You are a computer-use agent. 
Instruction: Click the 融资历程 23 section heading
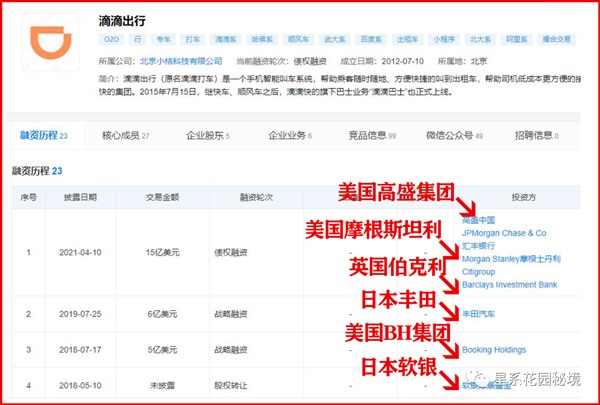click(37, 171)
